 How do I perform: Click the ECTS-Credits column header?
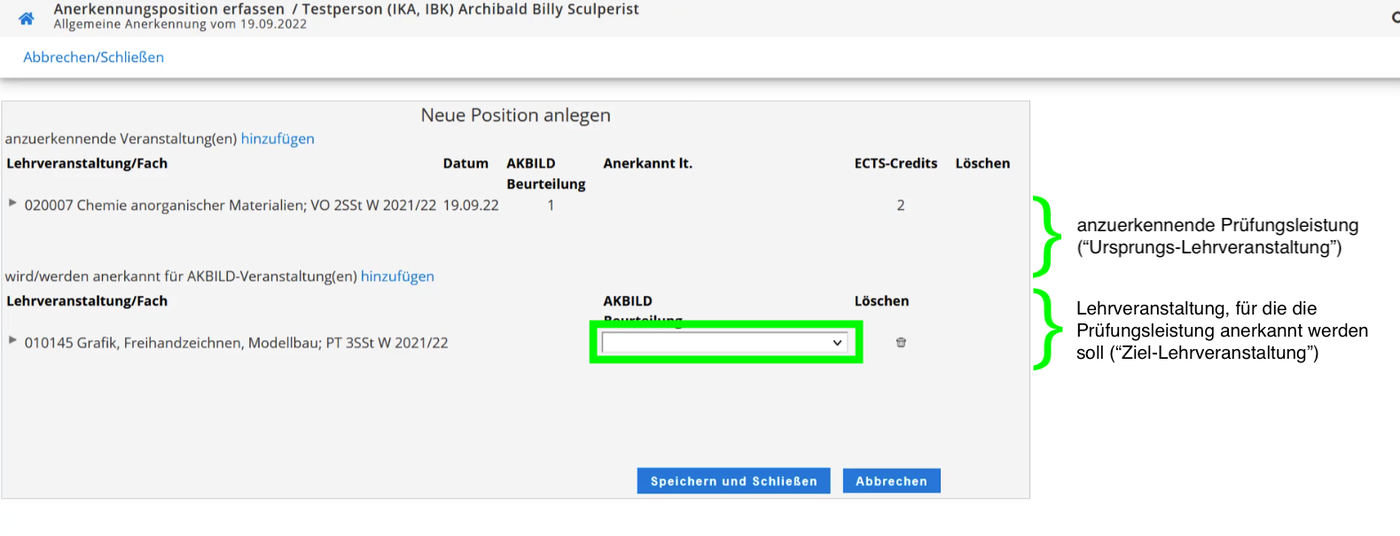coord(896,163)
